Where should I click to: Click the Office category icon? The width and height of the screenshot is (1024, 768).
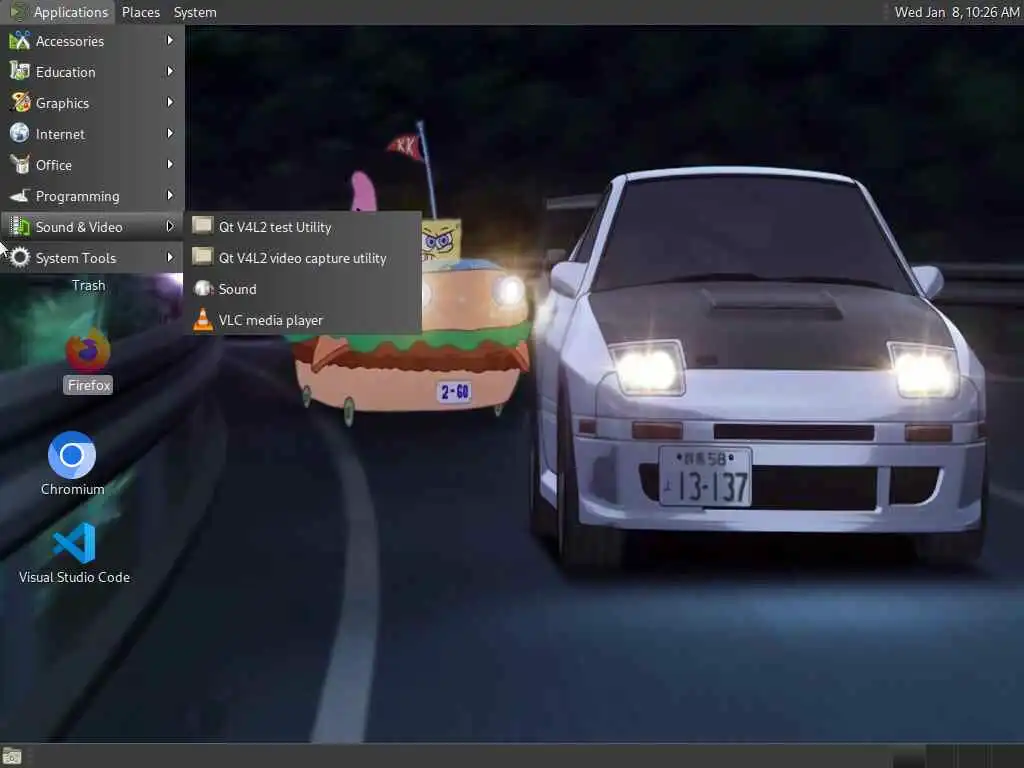click(x=20, y=165)
